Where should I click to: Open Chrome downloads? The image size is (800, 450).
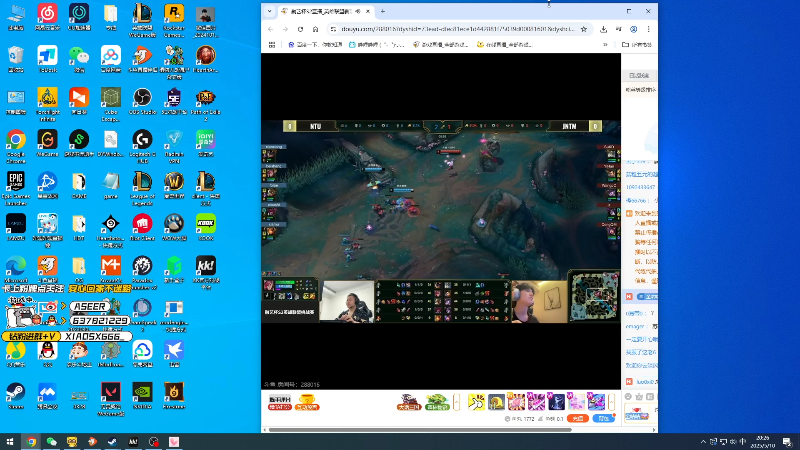pos(604,29)
